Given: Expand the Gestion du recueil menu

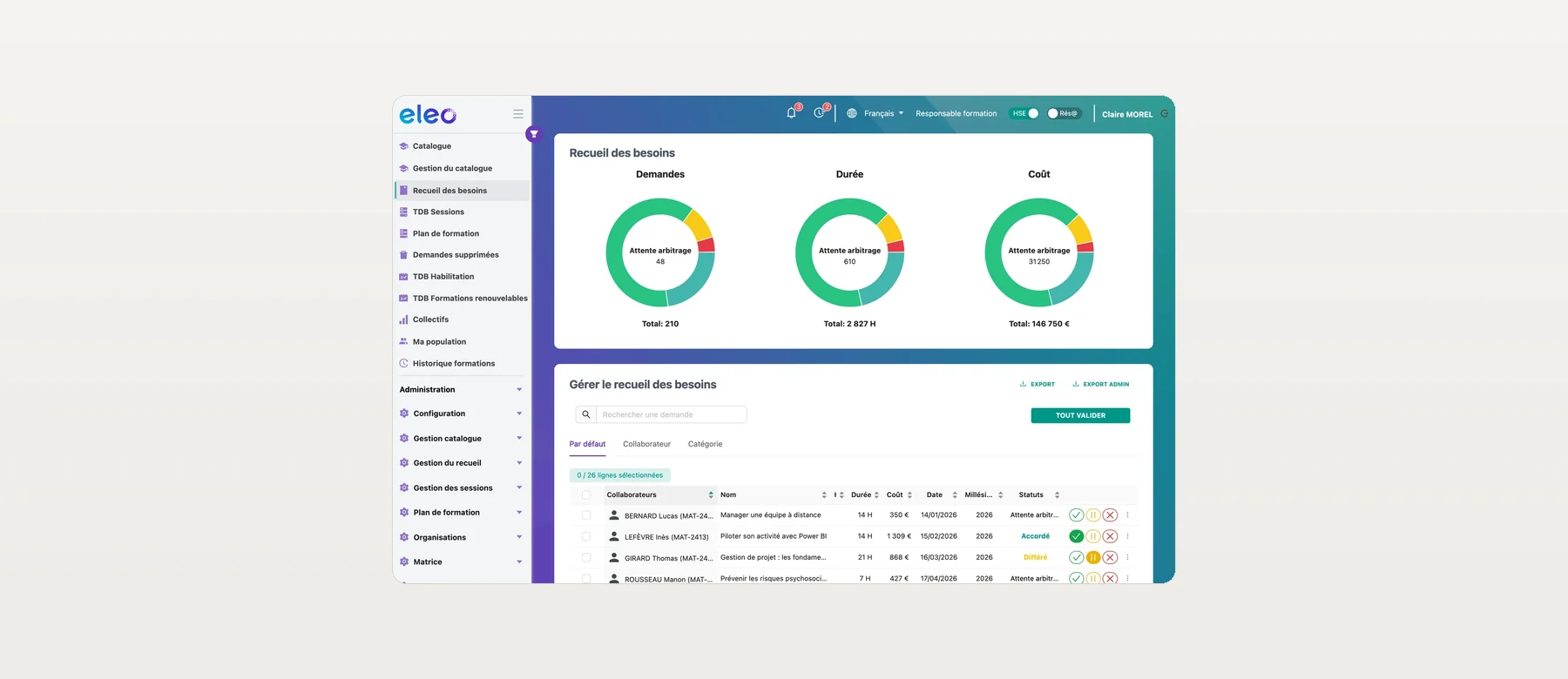Looking at the screenshot, I should pos(461,463).
